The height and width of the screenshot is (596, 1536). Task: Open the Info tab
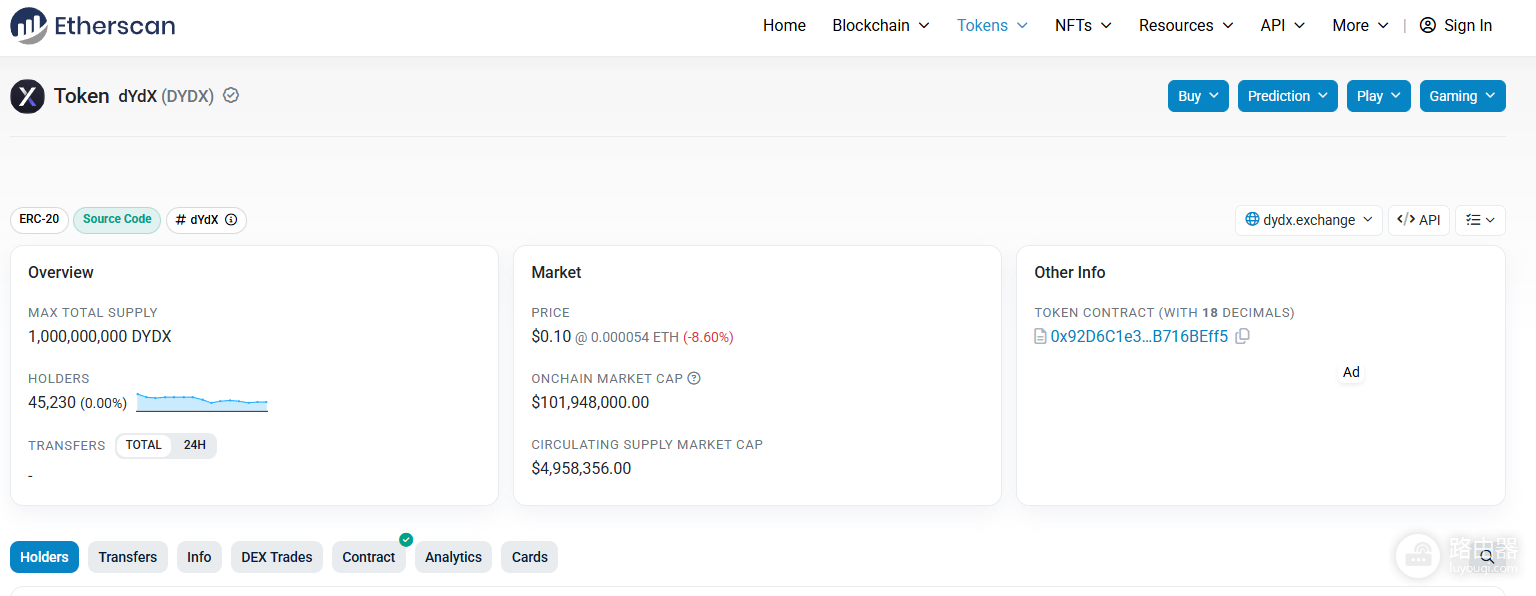click(199, 557)
